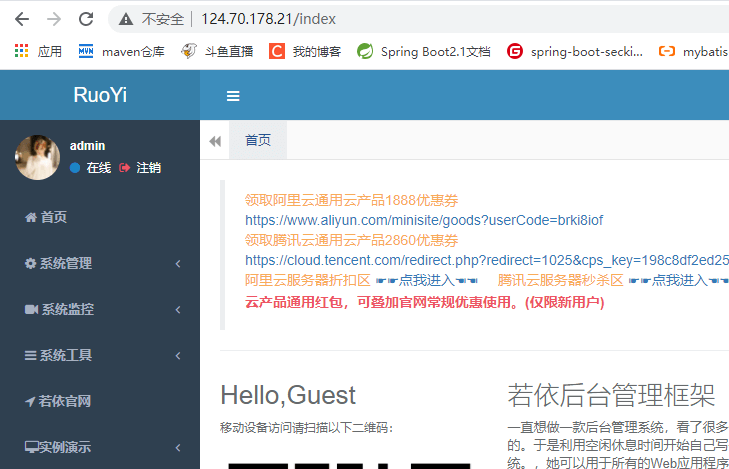Expand the 系统监控 sidebar menu
Image resolution: width=729 pixels, height=469 pixels.
point(100,309)
